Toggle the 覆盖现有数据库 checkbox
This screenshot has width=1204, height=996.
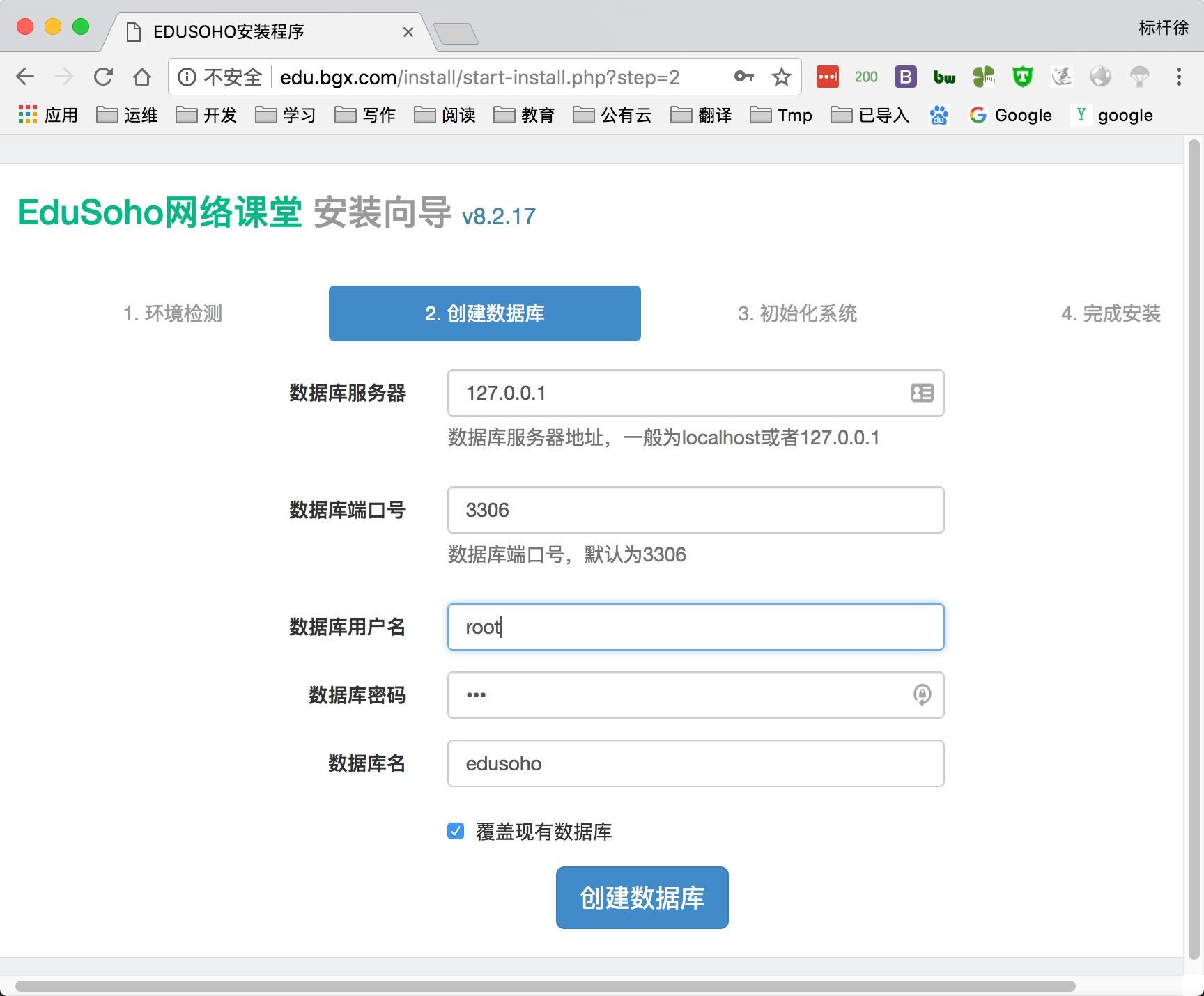click(x=456, y=831)
